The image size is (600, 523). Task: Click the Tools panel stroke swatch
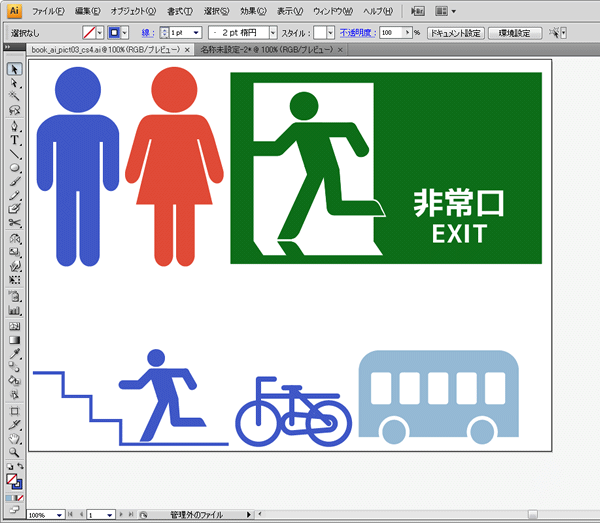17,484
